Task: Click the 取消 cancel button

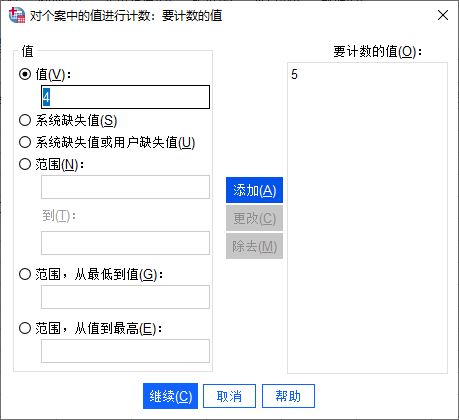Action: tap(229, 396)
